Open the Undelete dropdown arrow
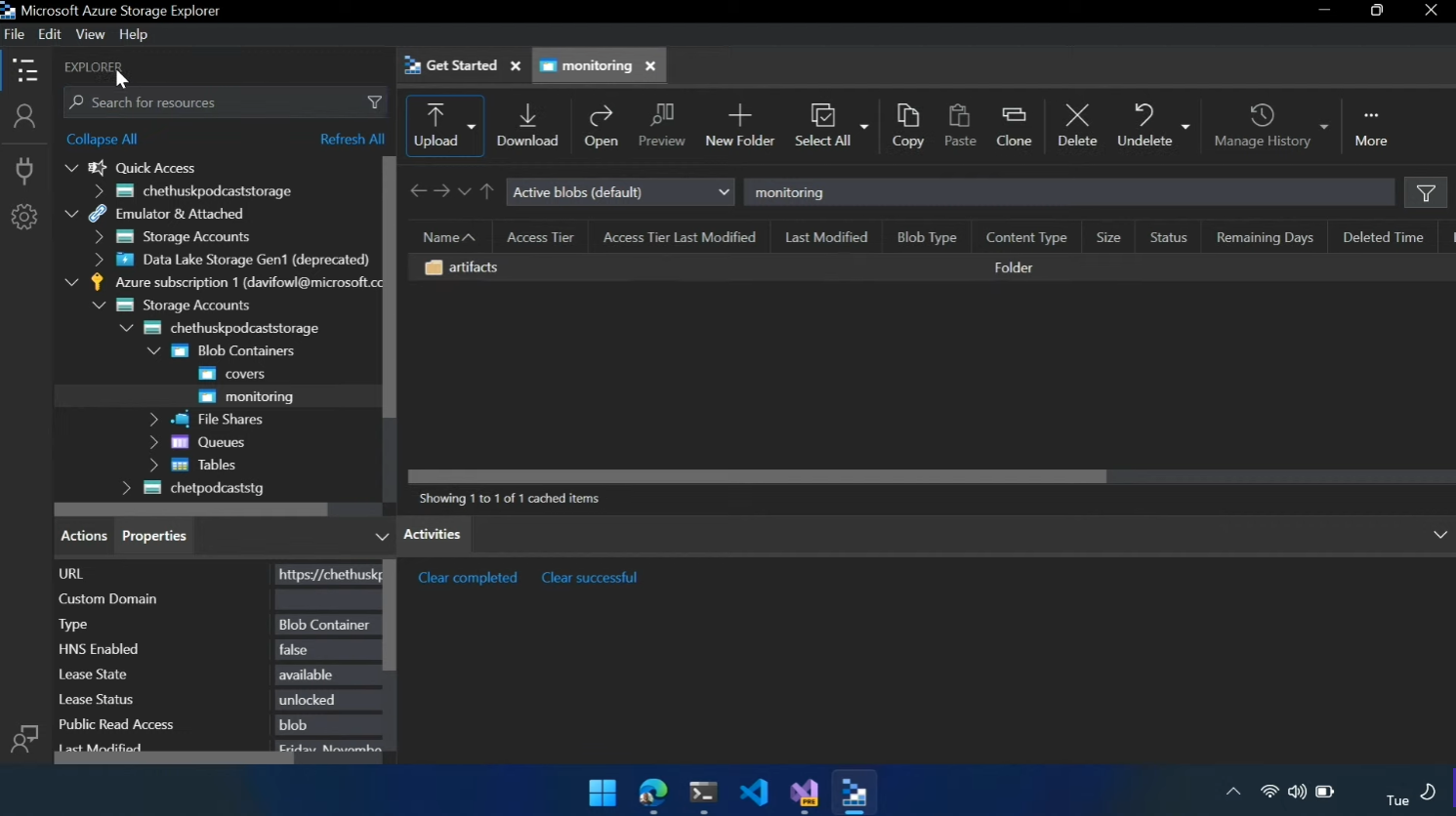The image size is (1456, 816). point(1186,127)
